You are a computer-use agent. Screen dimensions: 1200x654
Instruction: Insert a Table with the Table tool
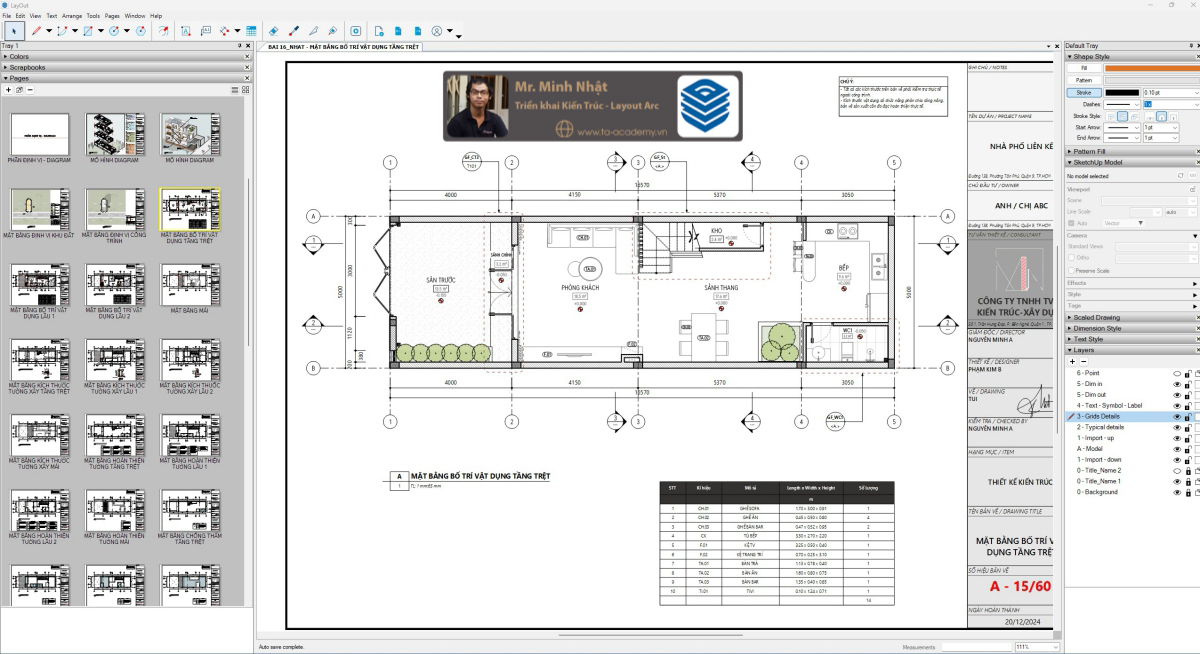click(250, 31)
